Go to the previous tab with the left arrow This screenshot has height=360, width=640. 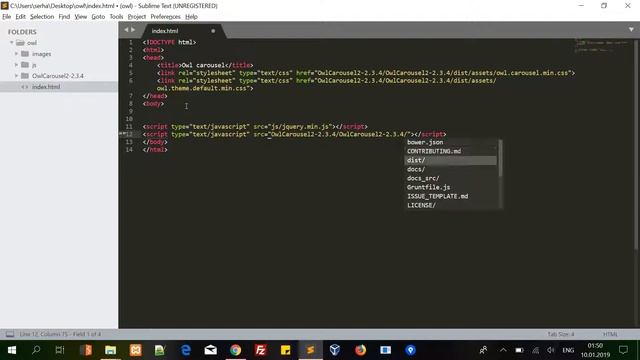(126, 30)
